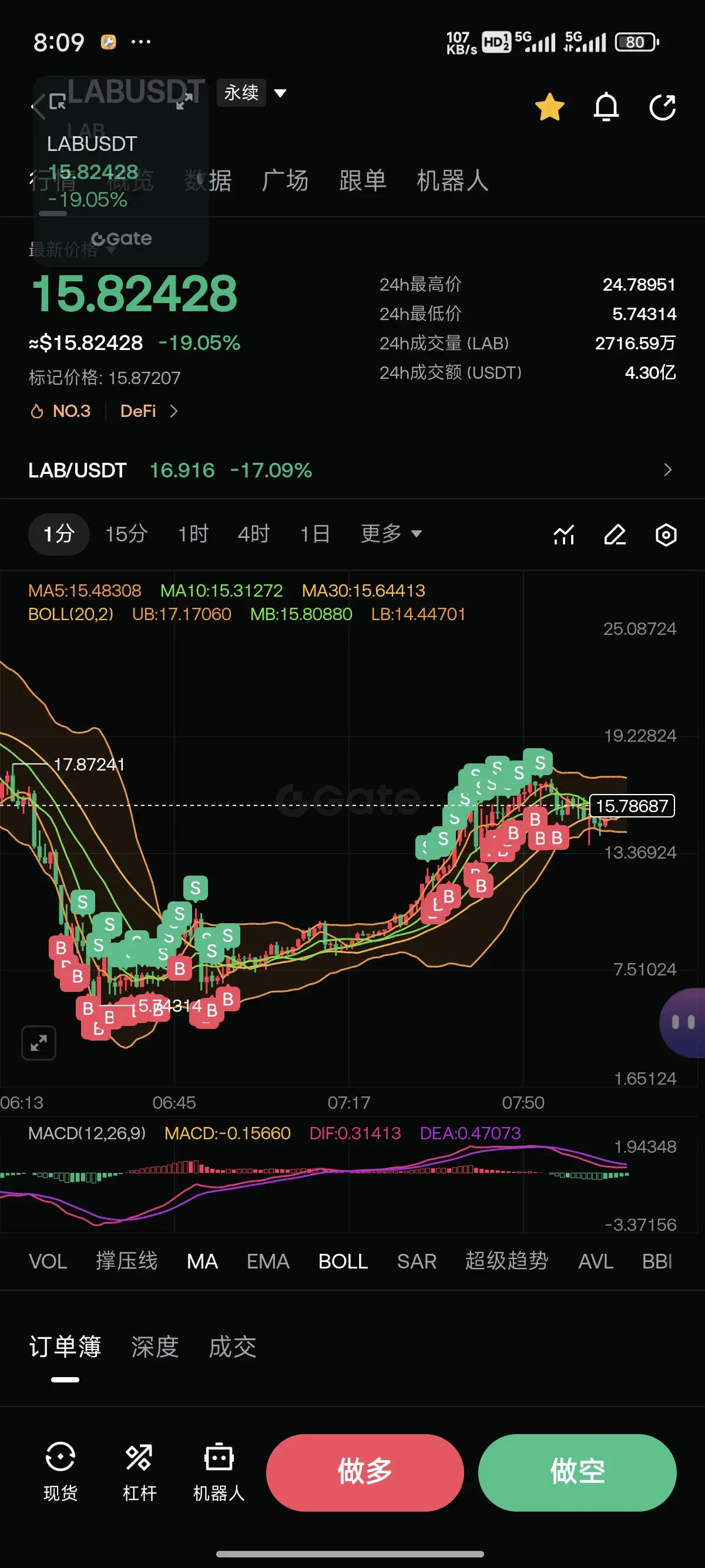Tap the current price label 15.78687
The image size is (705, 1568).
pyautogui.click(x=632, y=806)
